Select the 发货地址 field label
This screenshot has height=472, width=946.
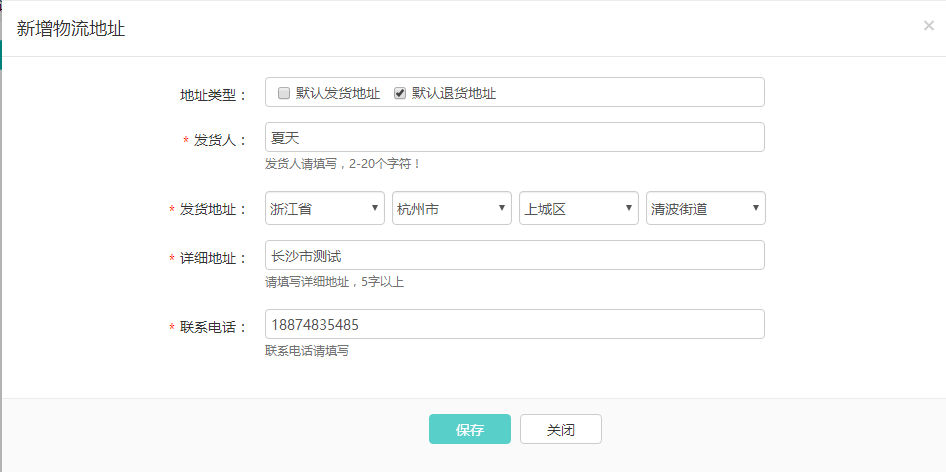pos(212,210)
